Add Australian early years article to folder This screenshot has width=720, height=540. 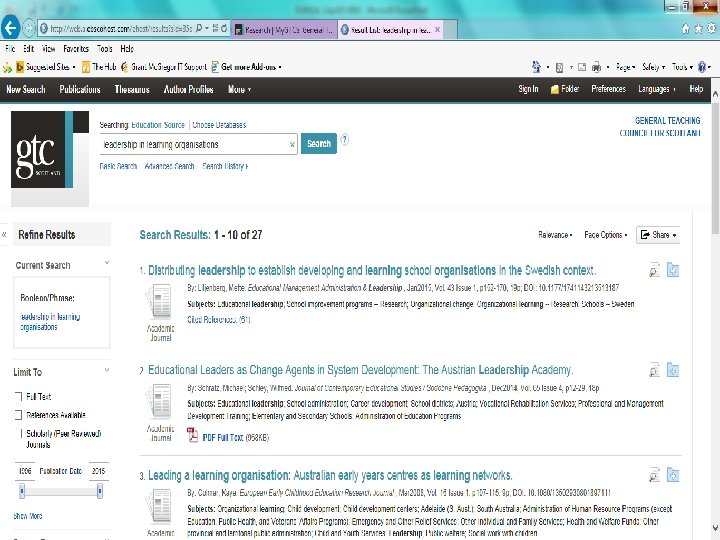click(x=673, y=475)
